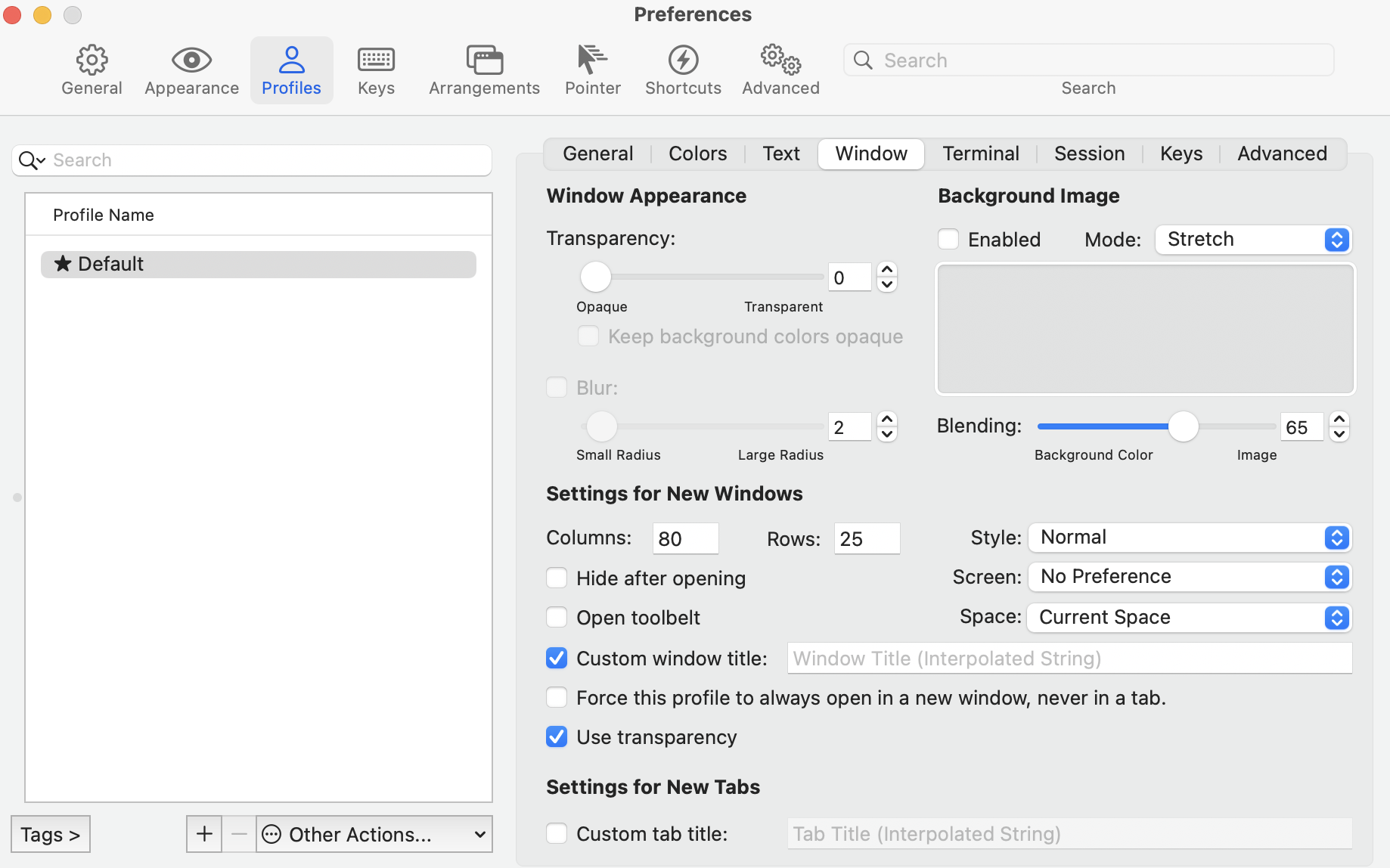Open the background image Mode Stretch dropdown
This screenshot has height=868, width=1390.
click(x=1252, y=240)
